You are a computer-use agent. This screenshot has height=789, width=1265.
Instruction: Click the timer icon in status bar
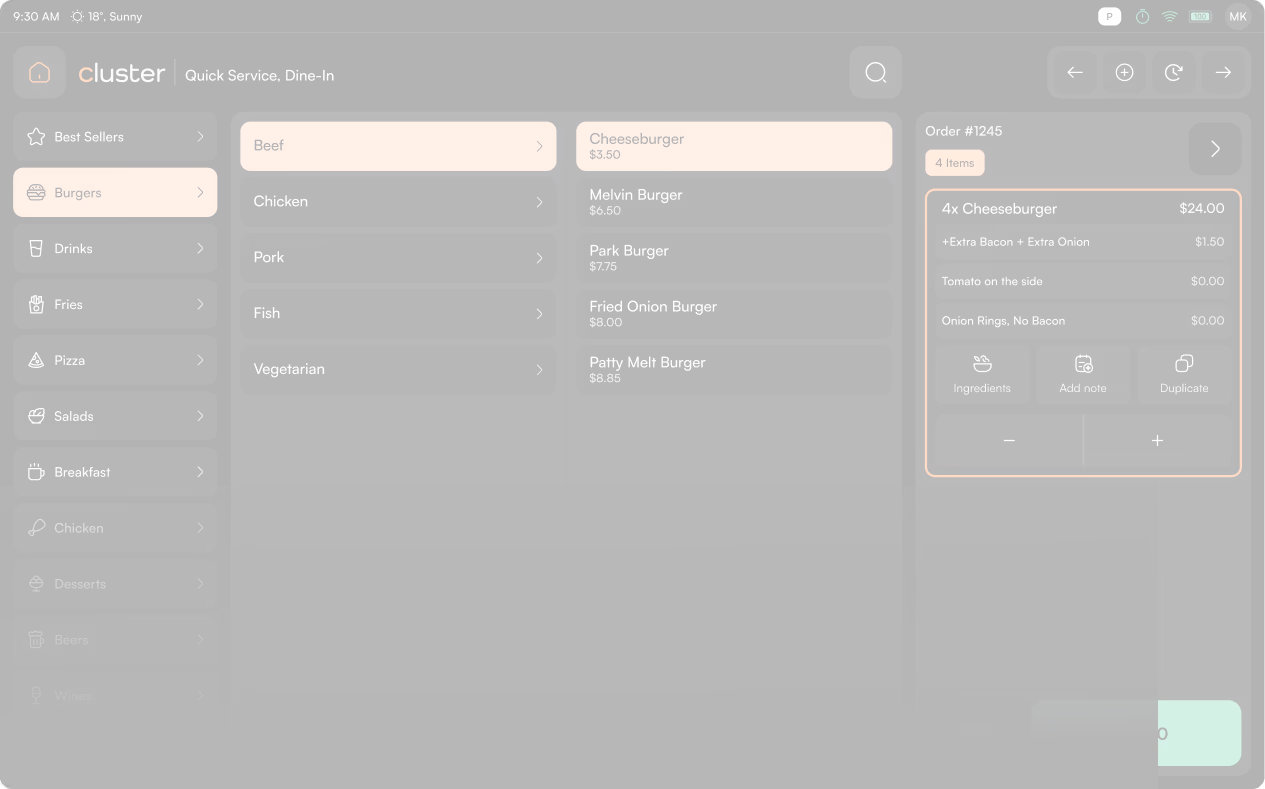tap(1142, 17)
